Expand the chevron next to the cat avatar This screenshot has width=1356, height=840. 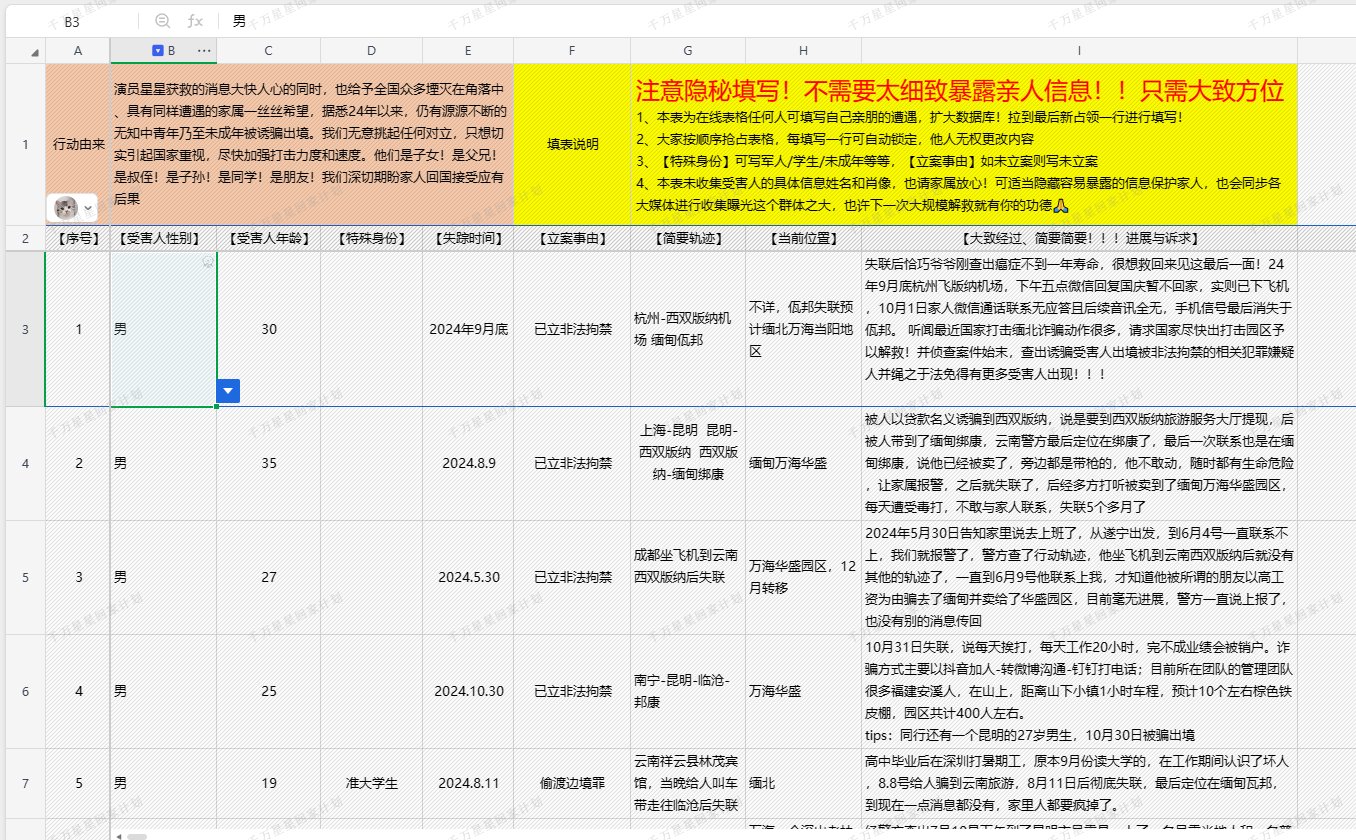pos(88,208)
